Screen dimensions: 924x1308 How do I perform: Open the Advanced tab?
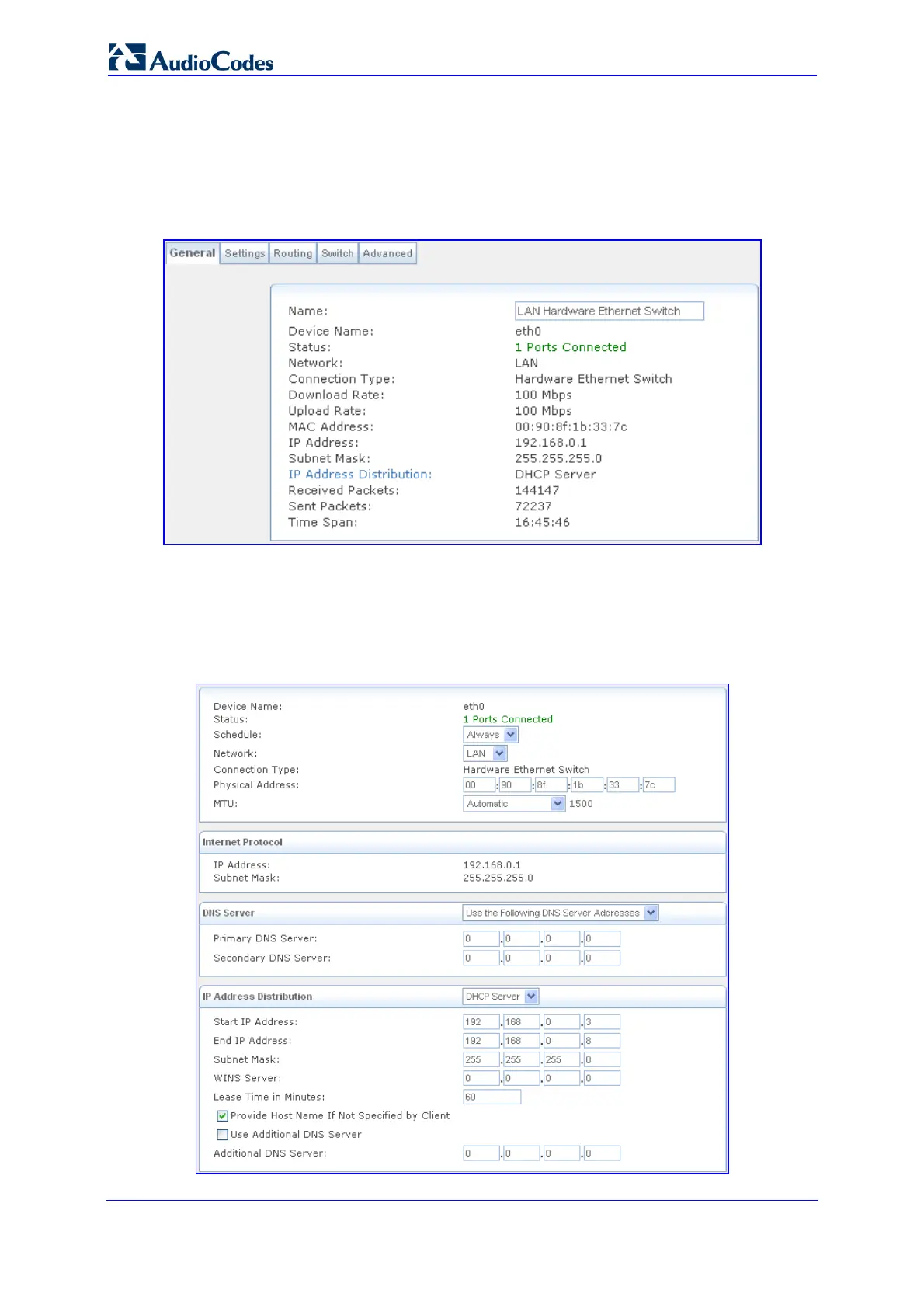[x=387, y=253]
